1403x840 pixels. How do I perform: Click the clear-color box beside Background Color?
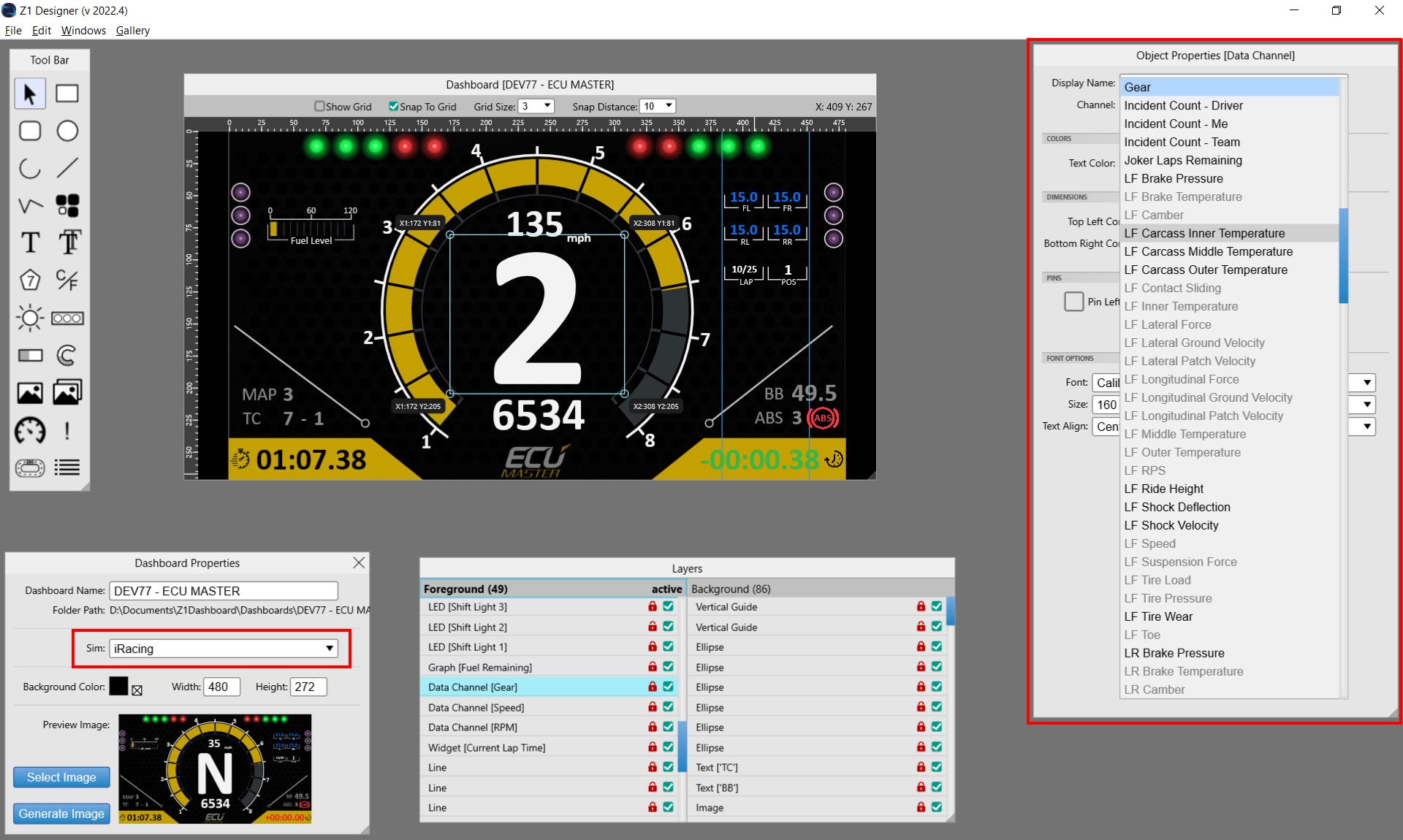pyautogui.click(x=137, y=690)
